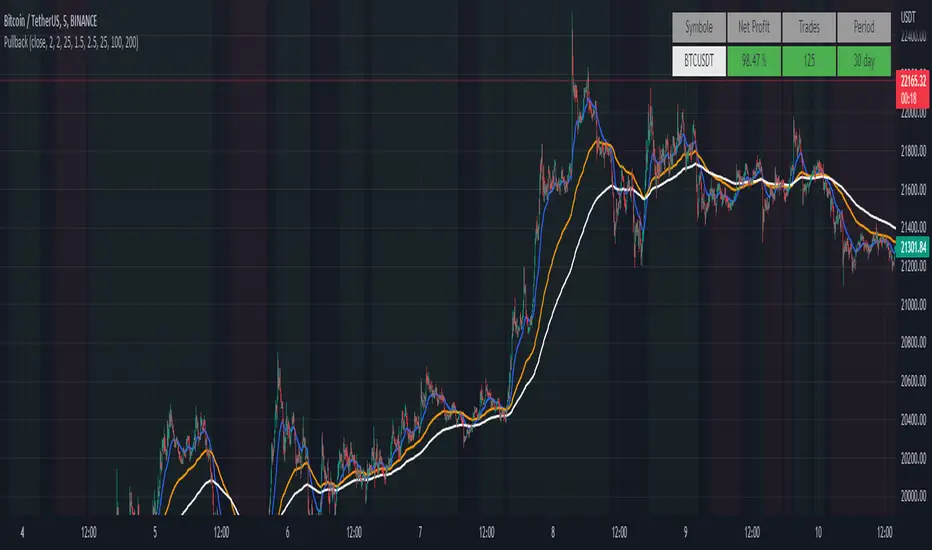This screenshot has height=550, width=932.
Task: Click day 4 on the time axis
Action: click(23, 532)
